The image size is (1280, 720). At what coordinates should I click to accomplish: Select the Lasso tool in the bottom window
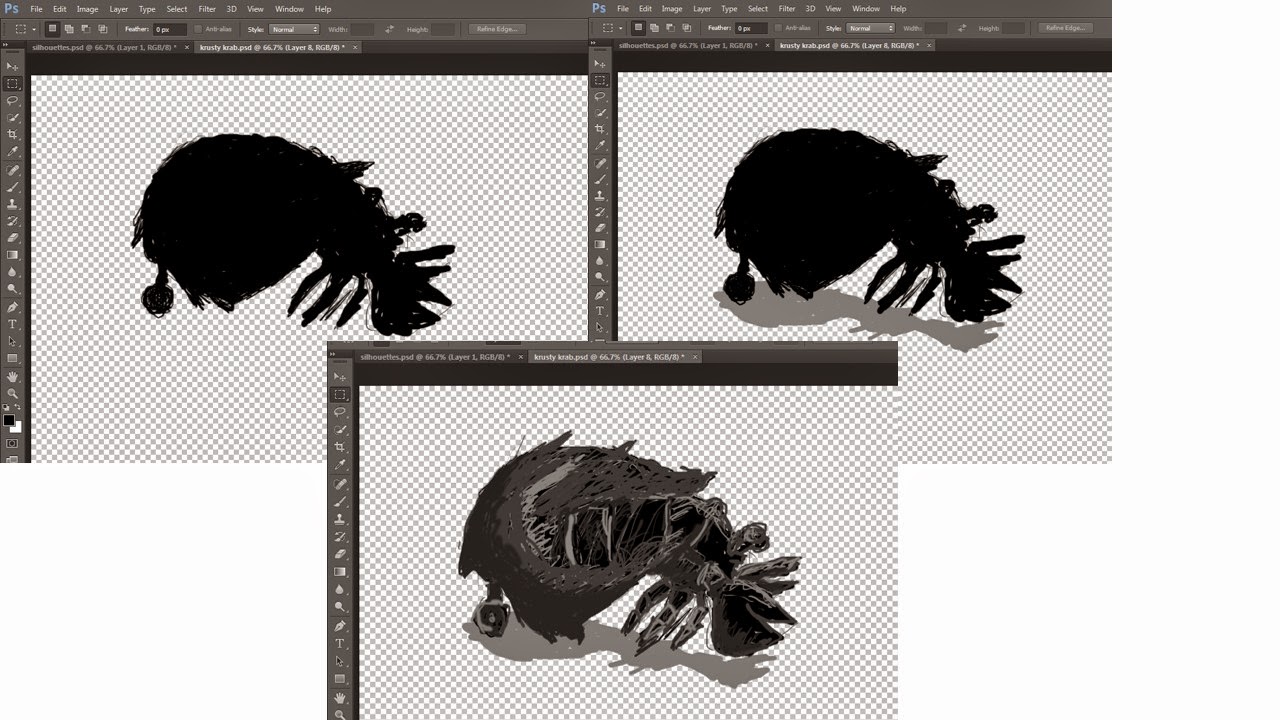(340, 412)
